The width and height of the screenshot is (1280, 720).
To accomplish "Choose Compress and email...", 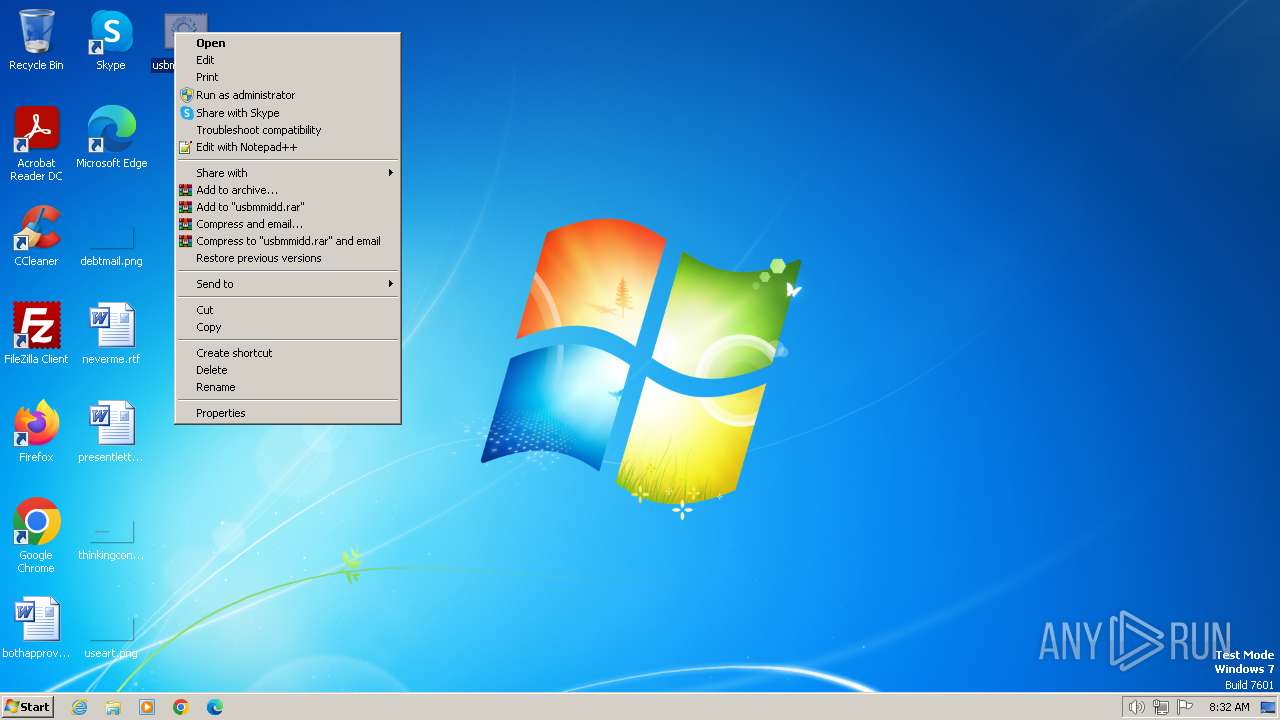I will click(x=288, y=224).
